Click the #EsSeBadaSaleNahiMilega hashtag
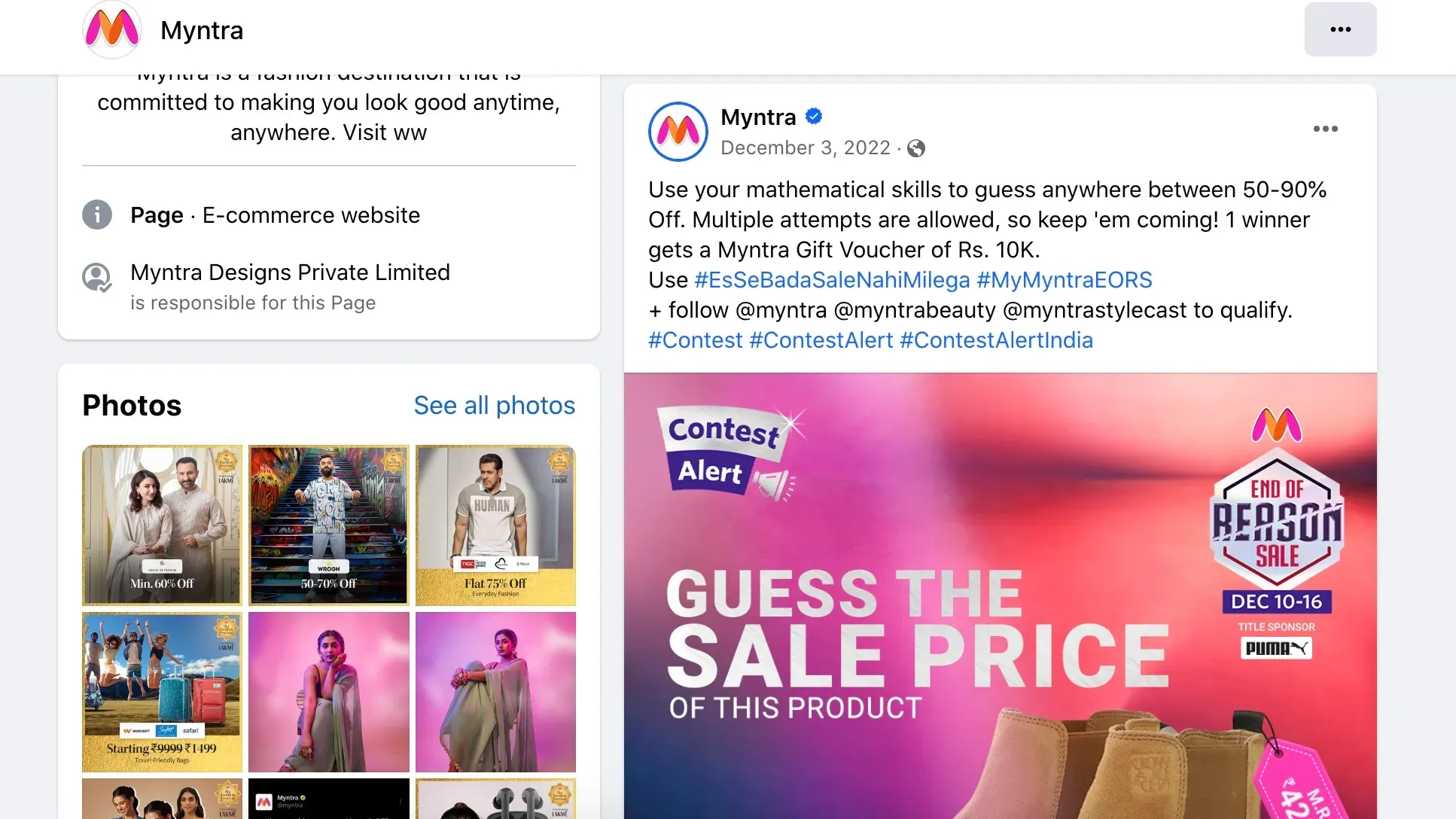 point(832,280)
